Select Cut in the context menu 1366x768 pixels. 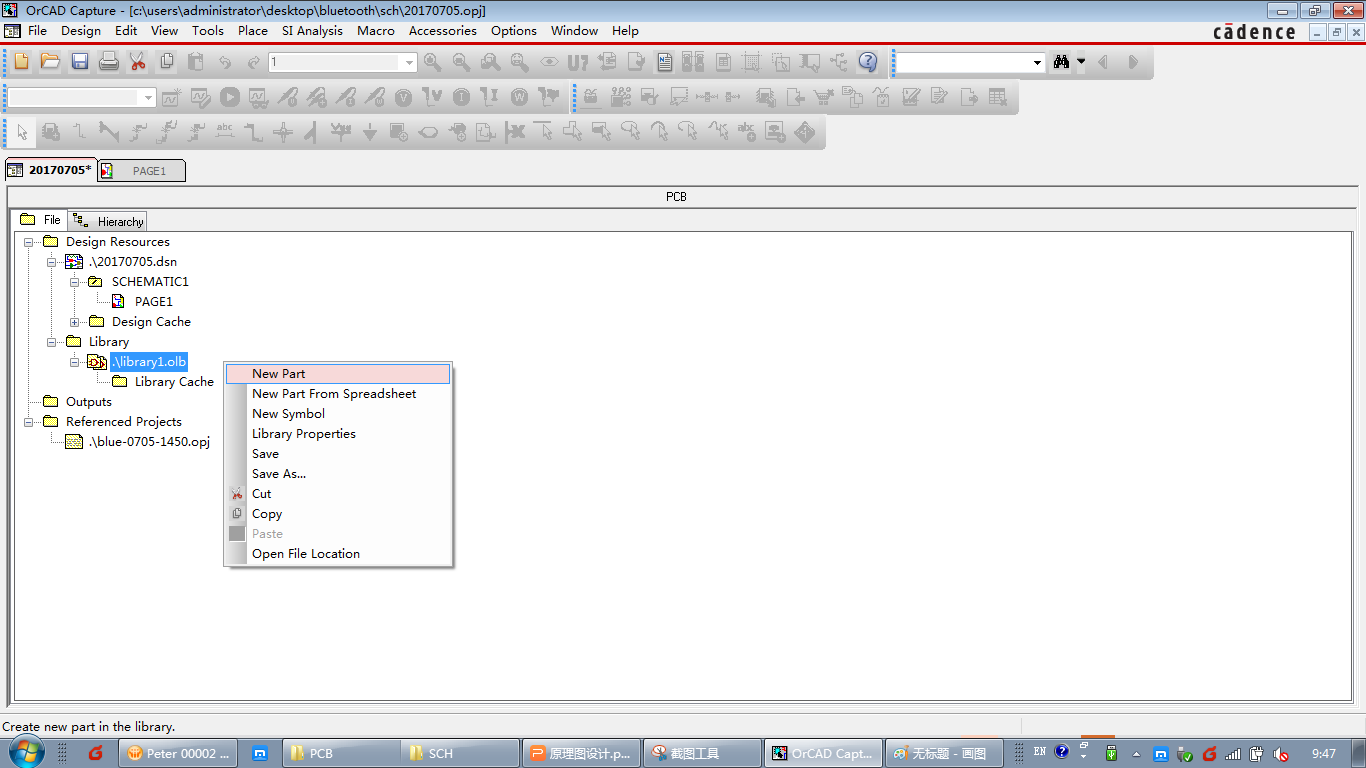[x=338, y=494]
